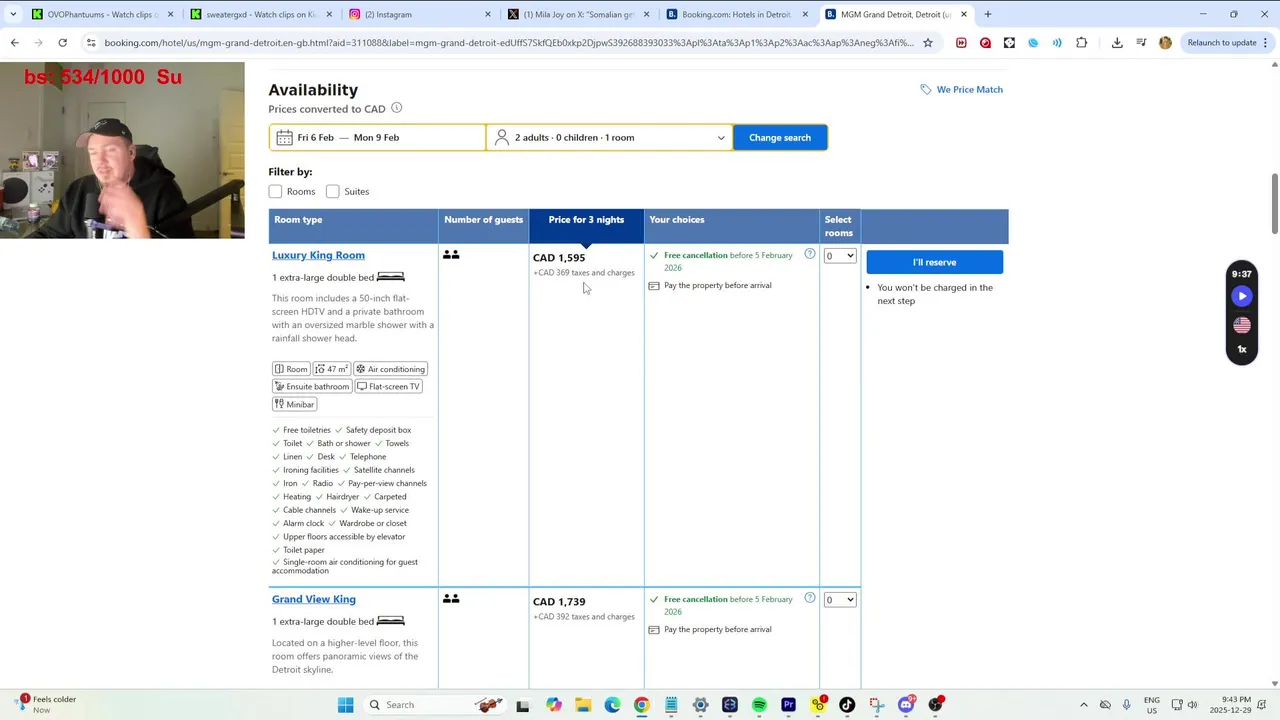Image resolution: width=1280 pixels, height=720 pixels.
Task: Open Premiere Pro from the taskbar
Action: [x=789, y=705]
